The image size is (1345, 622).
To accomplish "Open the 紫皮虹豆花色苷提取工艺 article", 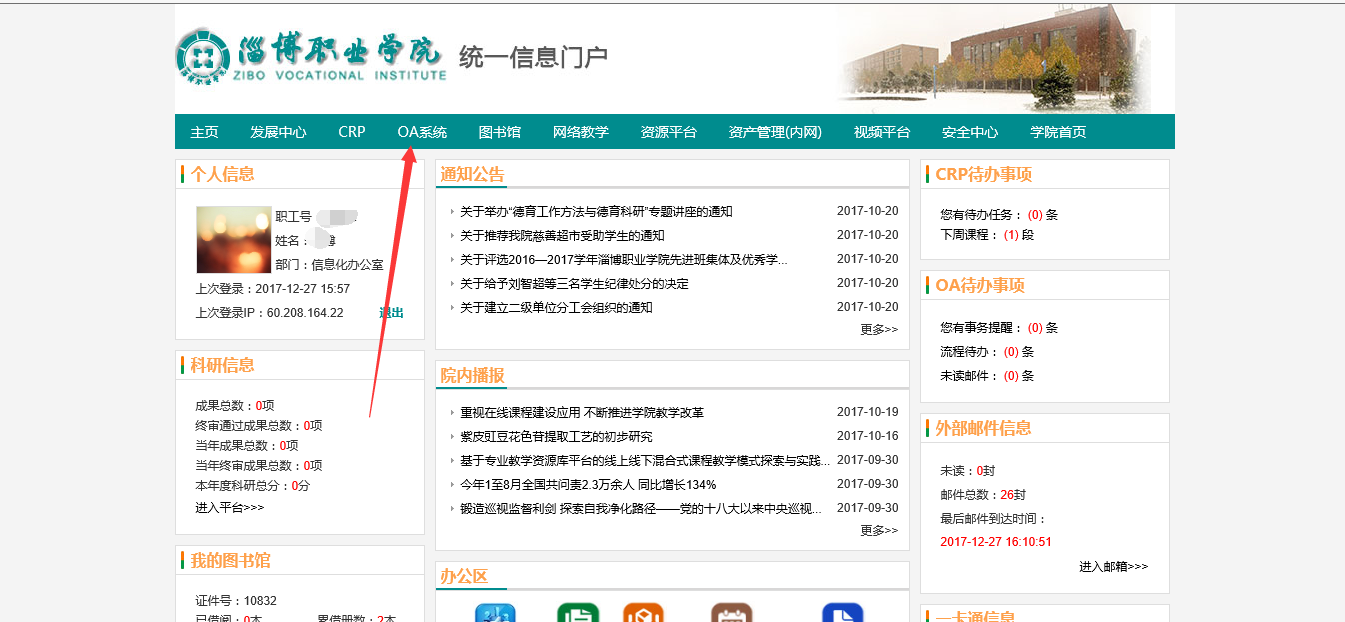I will (x=556, y=437).
